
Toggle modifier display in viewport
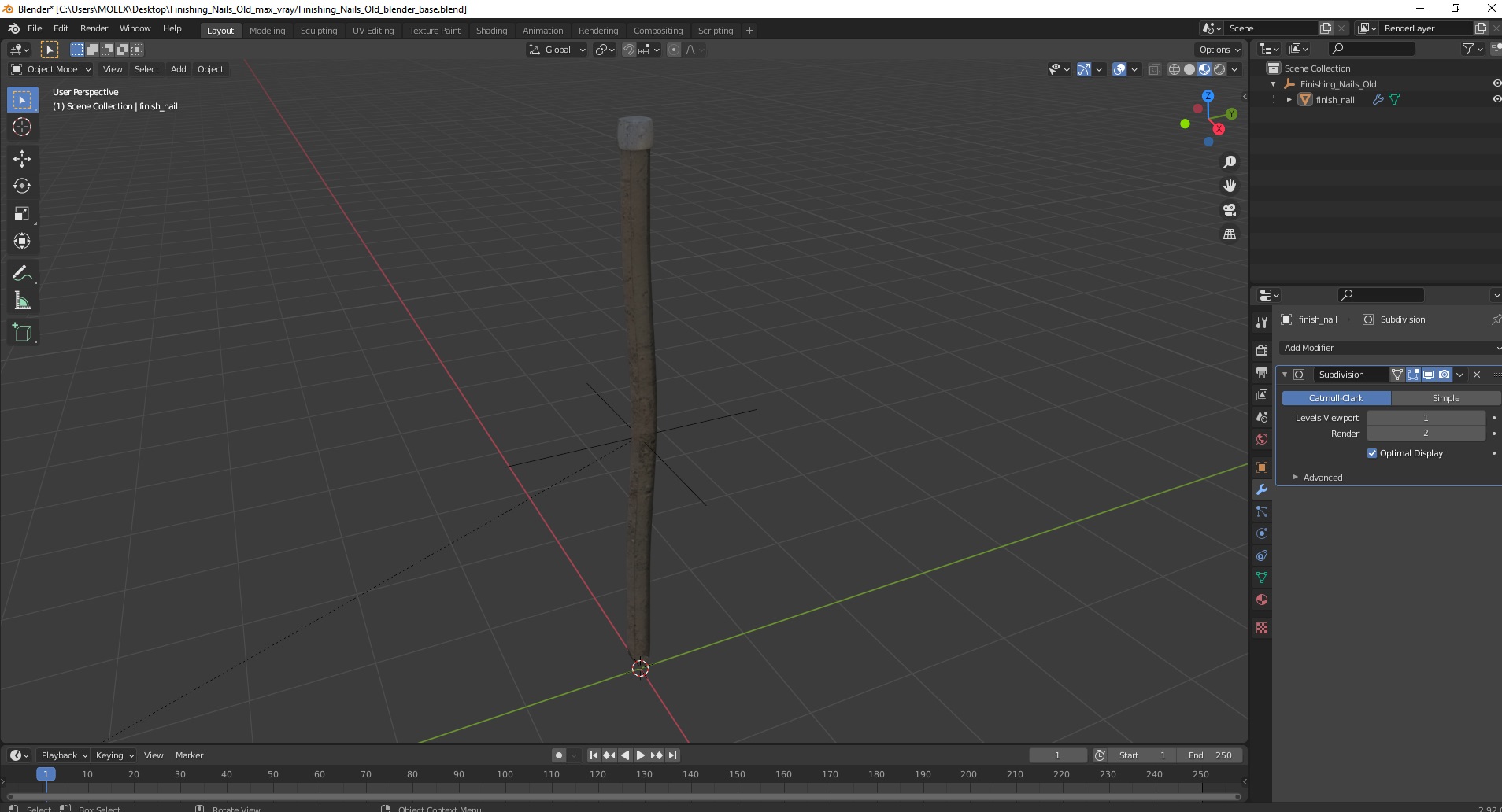pos(1428,375)
